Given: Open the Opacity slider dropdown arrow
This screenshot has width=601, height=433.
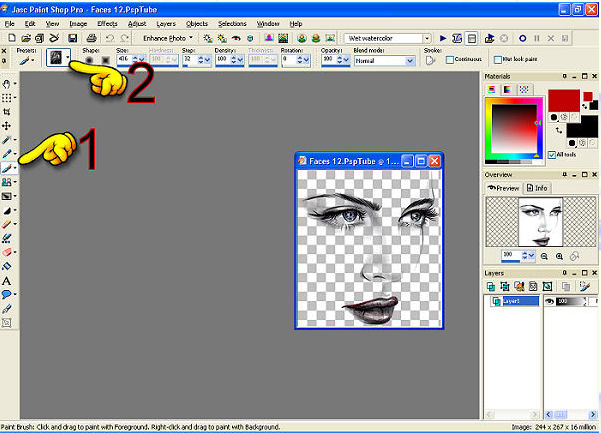Looking at the screenshot, I should coord(346,60).
